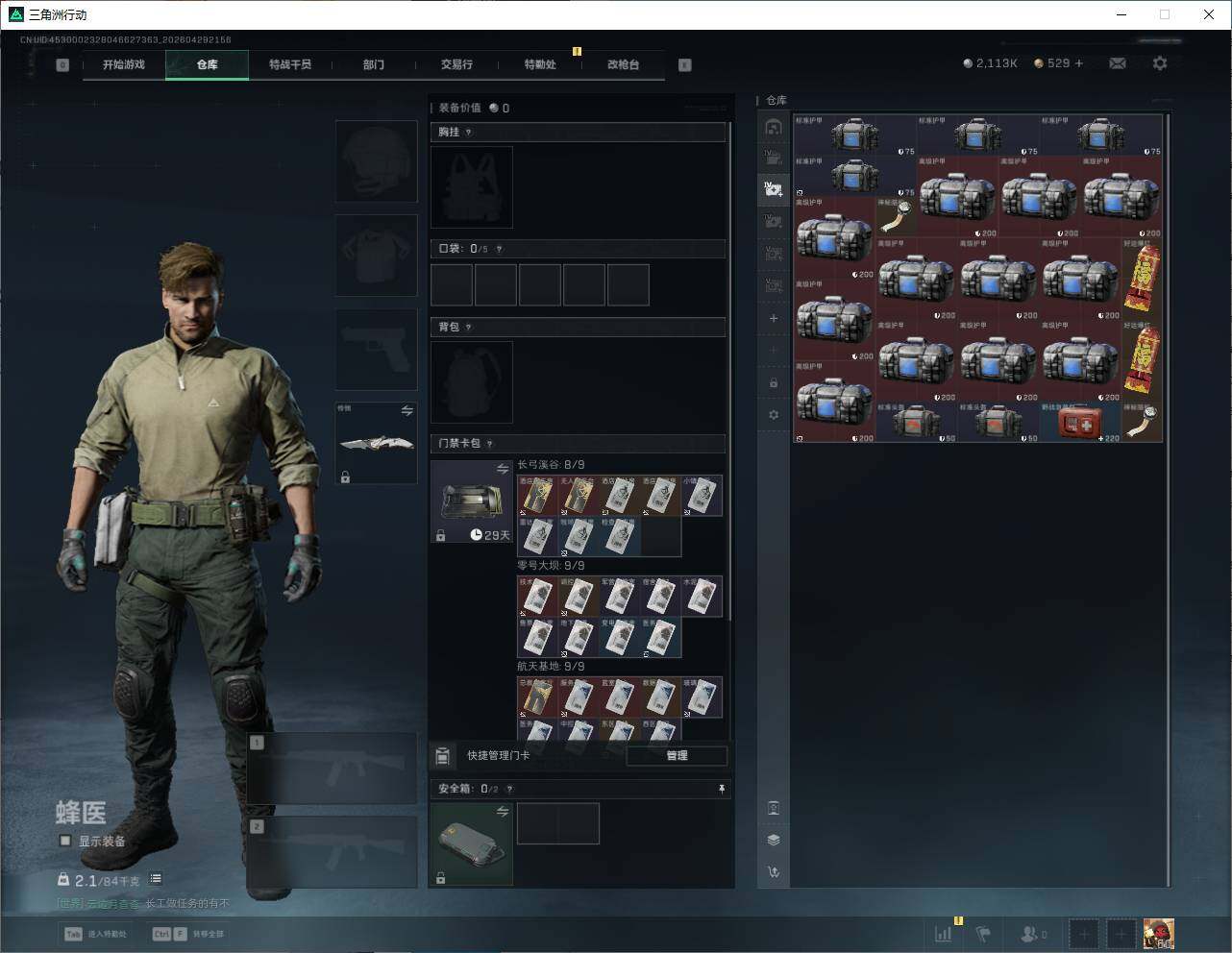The image size is (1232, 953).
Task: Open the 特勤处 tab
Action: (540, 64)
